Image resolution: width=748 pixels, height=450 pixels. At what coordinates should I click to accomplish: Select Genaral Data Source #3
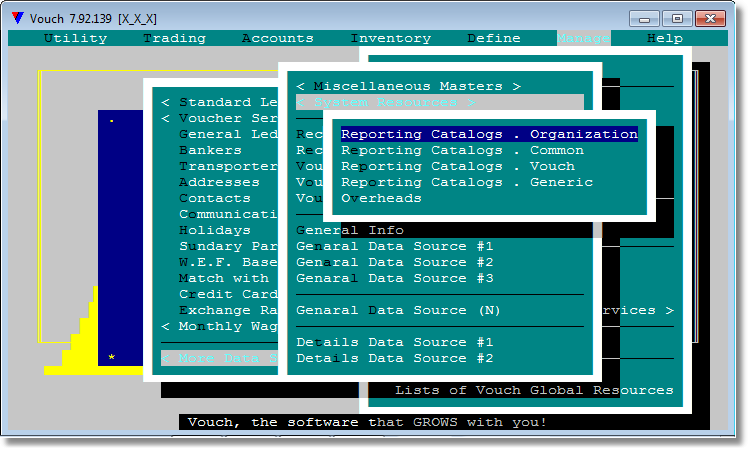point(395,278)
